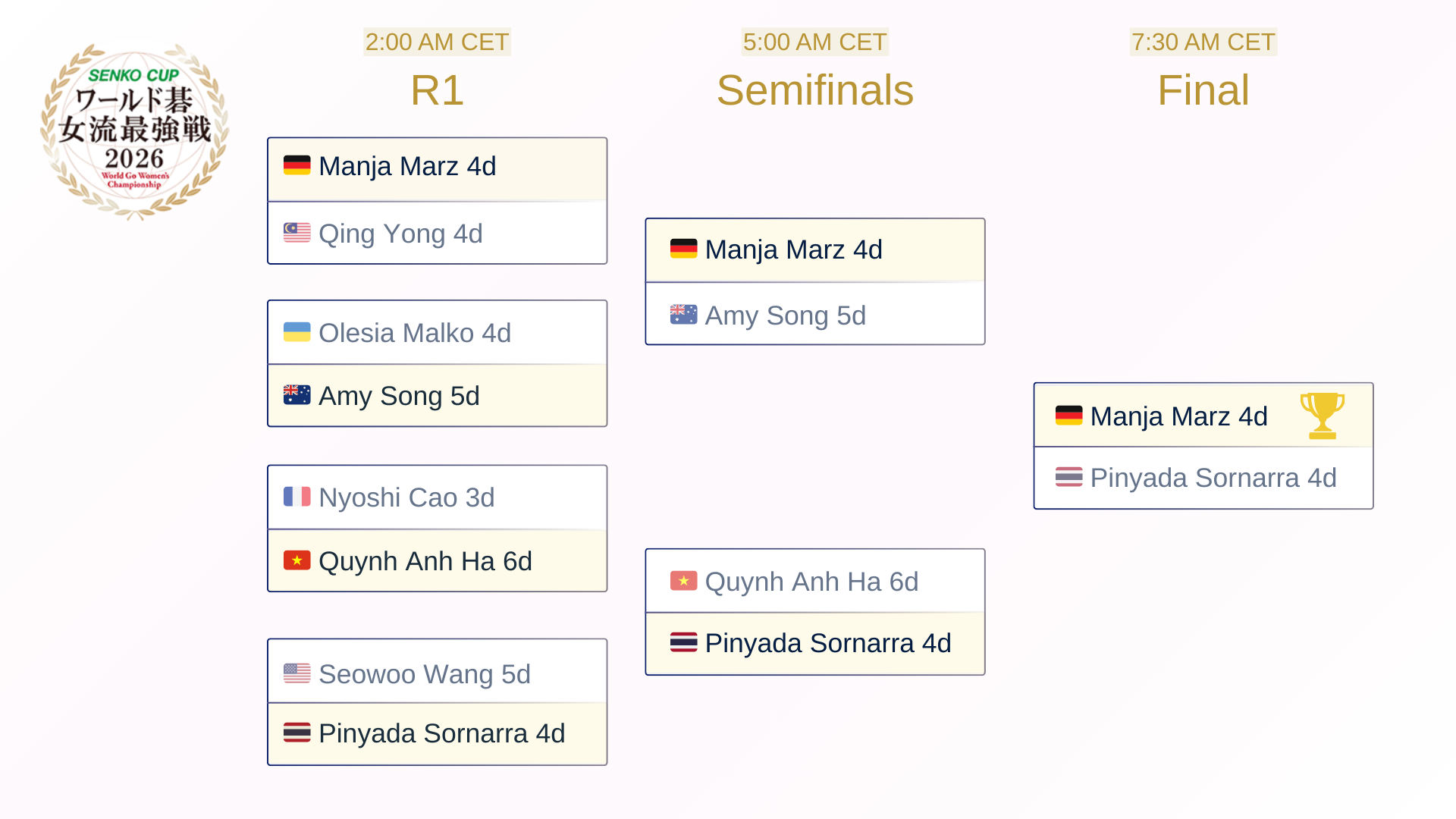Click Manja Marz 4d in the Final
Image resolution: width=1456 pixels, height=819 pixels.
(1178, 416)
